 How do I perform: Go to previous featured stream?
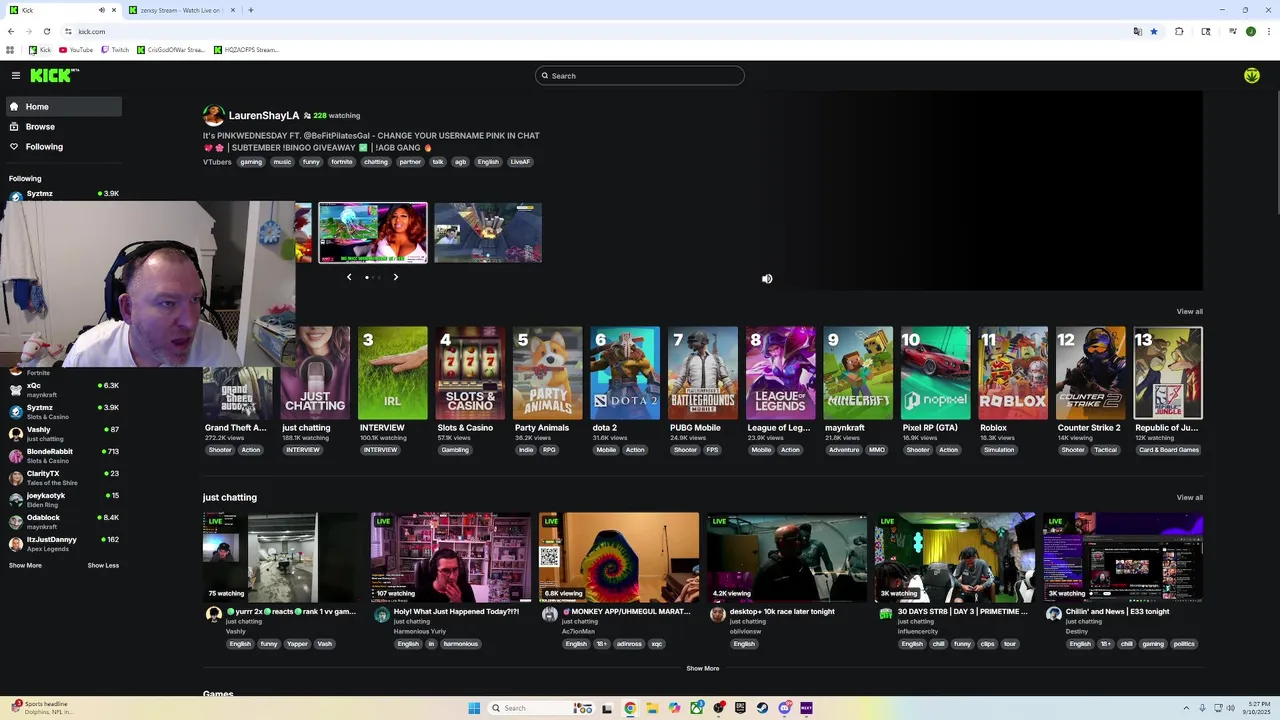click(x=349, y=277)
